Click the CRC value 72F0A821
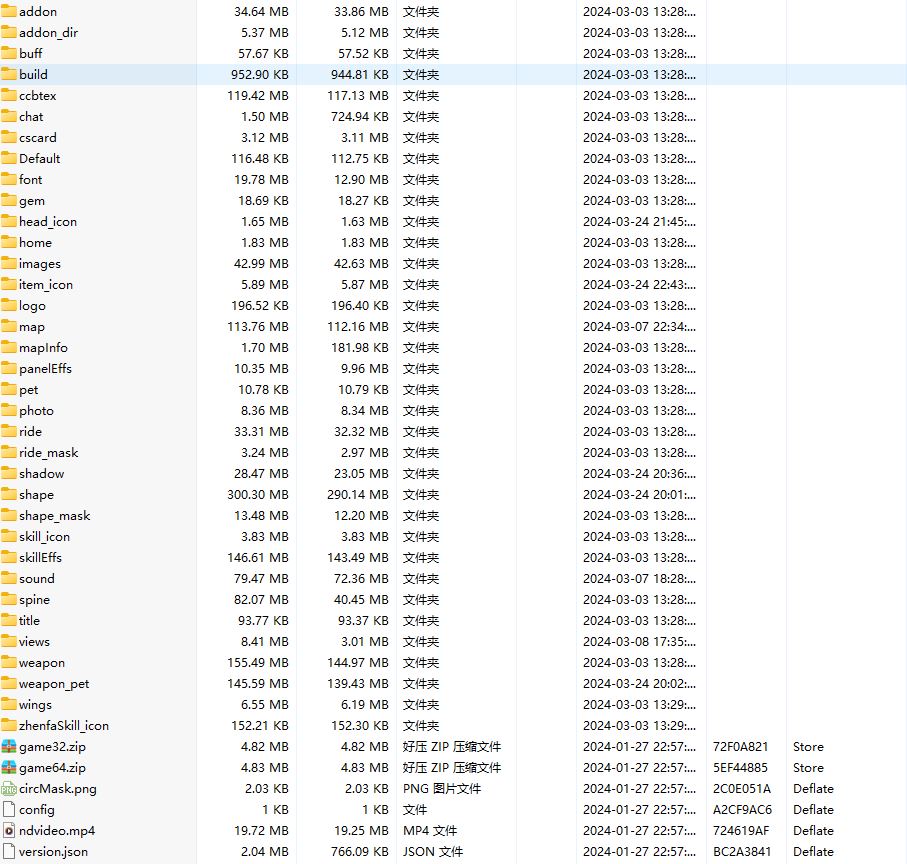 click(x=740, y=747)
